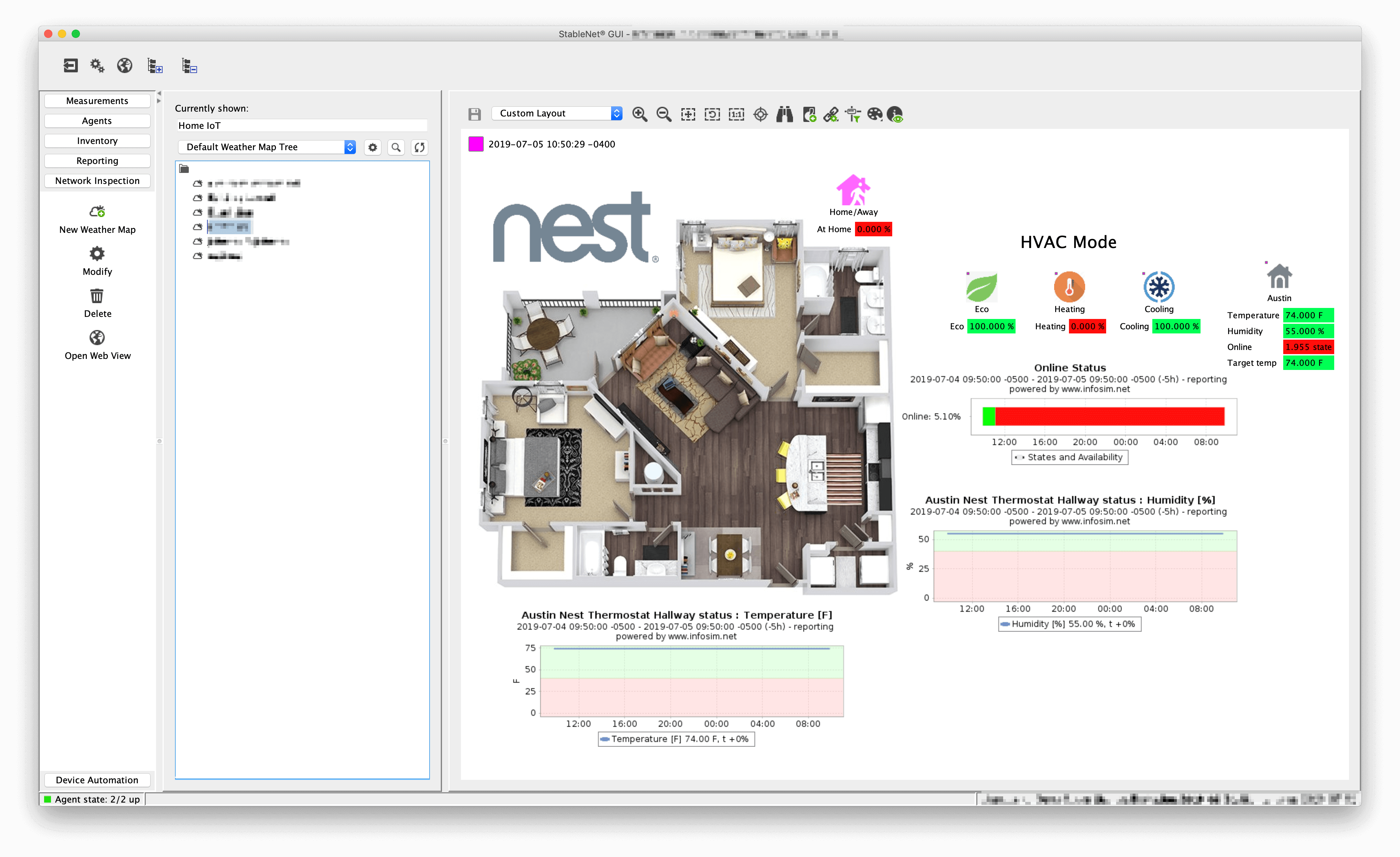Click the Modify gear icon in sidebar
The image size is (1400, 857).
click(97, 254)
